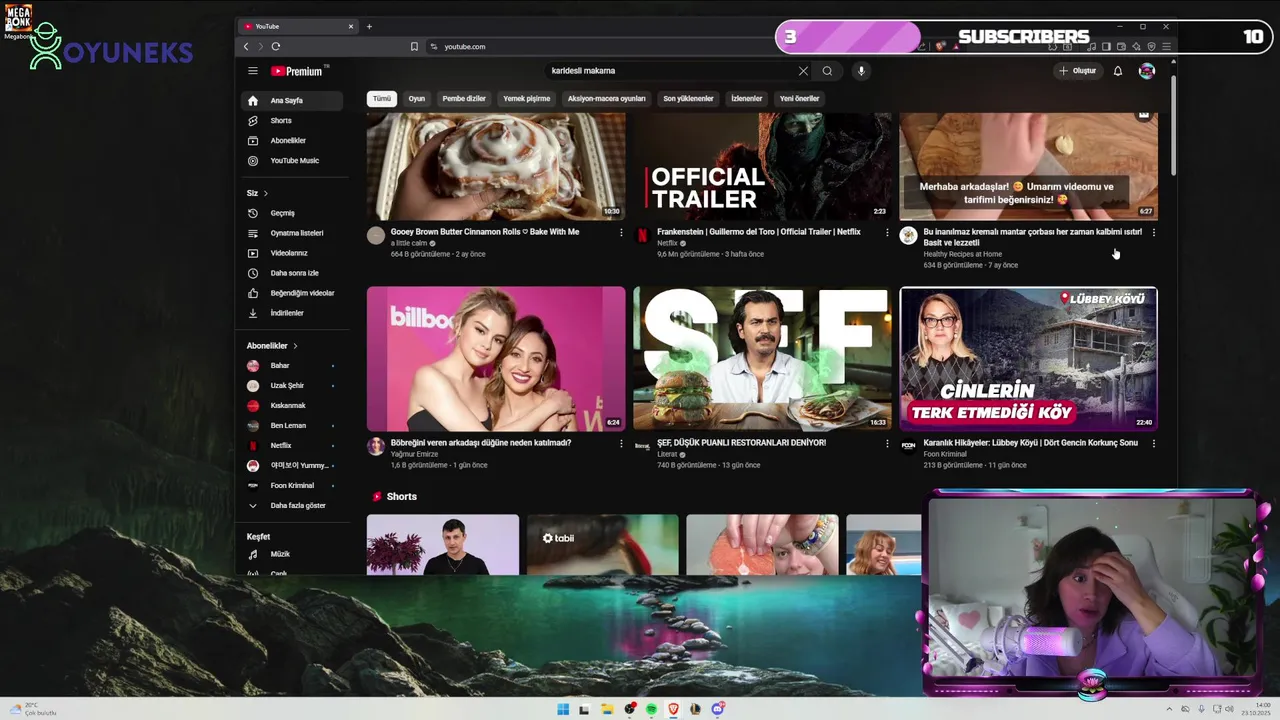Screen dimensions: 1280x720
Task: Open the tabii Shorts thumbnail
Action: click(x=603, y=545)
